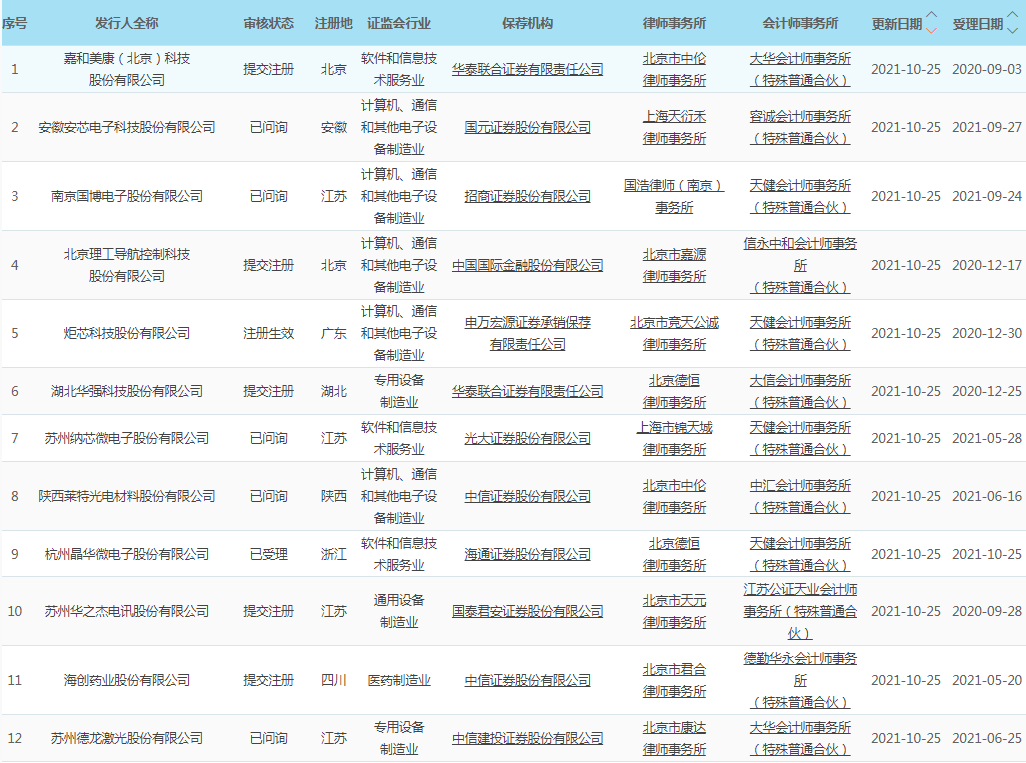Sort 受理日期 ascending with up arrow

tap(1013, 16)
